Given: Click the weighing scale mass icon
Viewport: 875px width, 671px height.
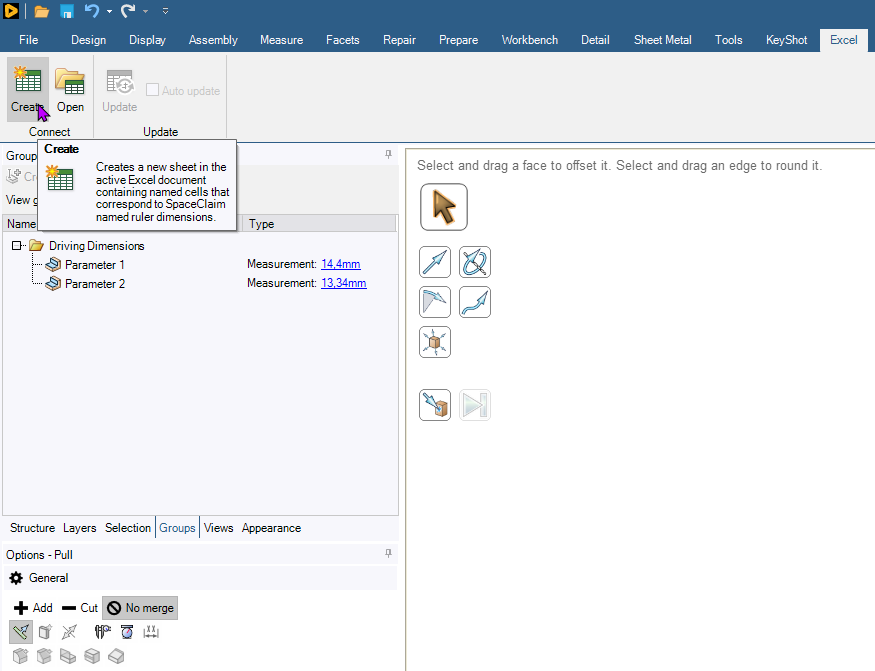Looking at the screenshot, I should point(127,632).
